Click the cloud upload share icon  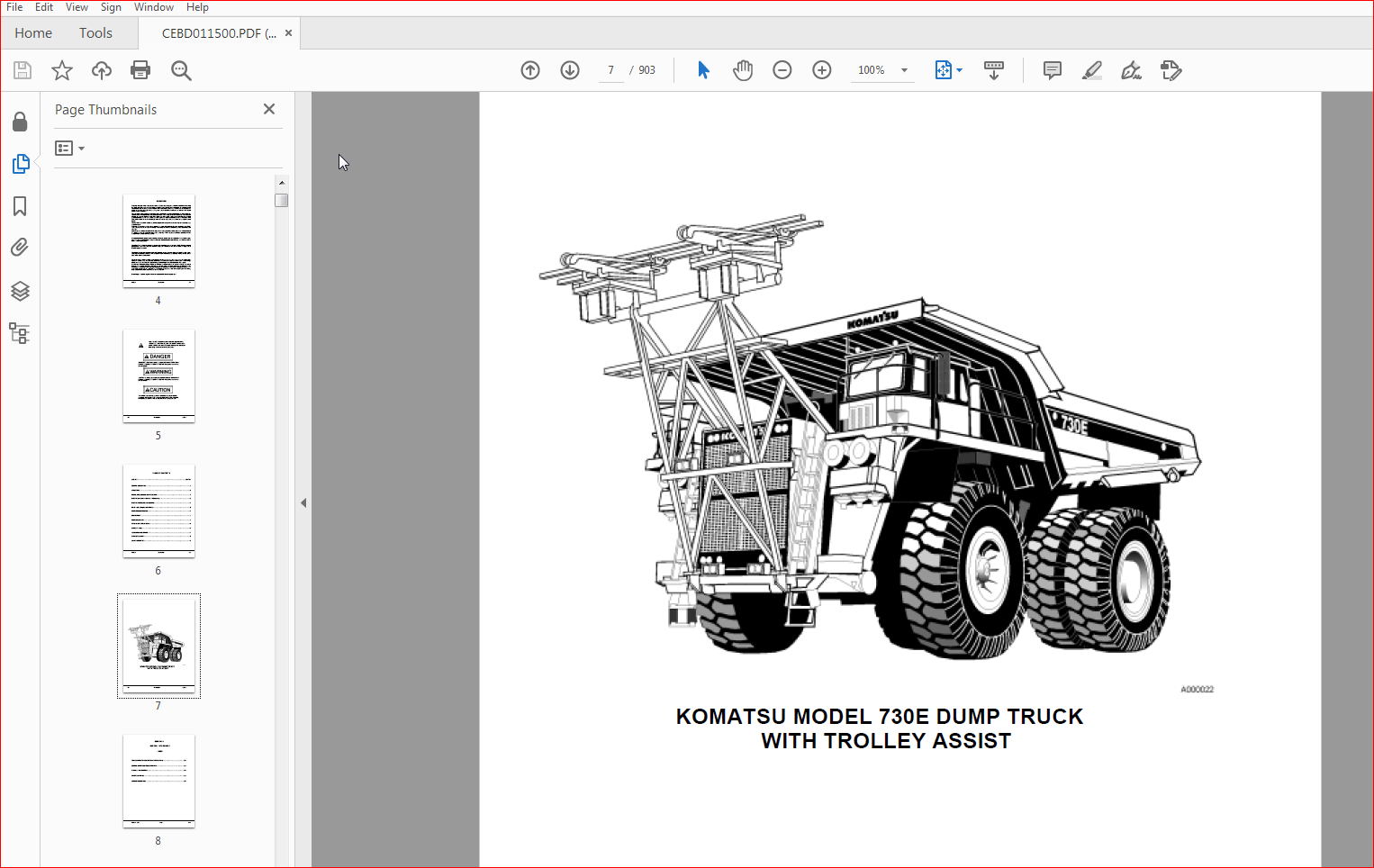(x=102, y=70)
